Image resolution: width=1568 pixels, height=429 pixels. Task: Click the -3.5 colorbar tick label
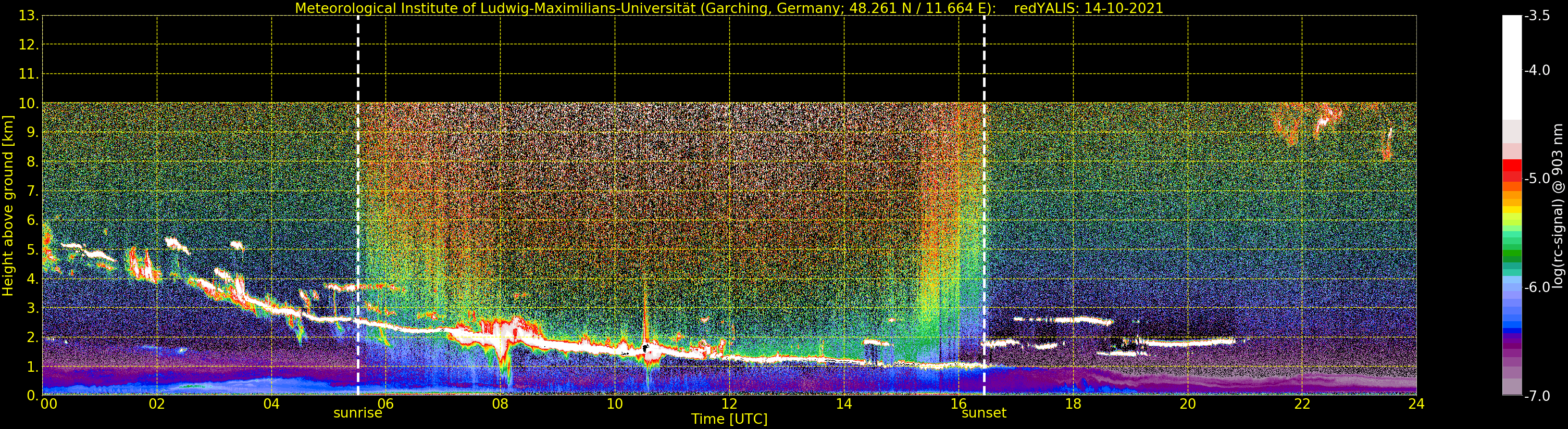1537,16
